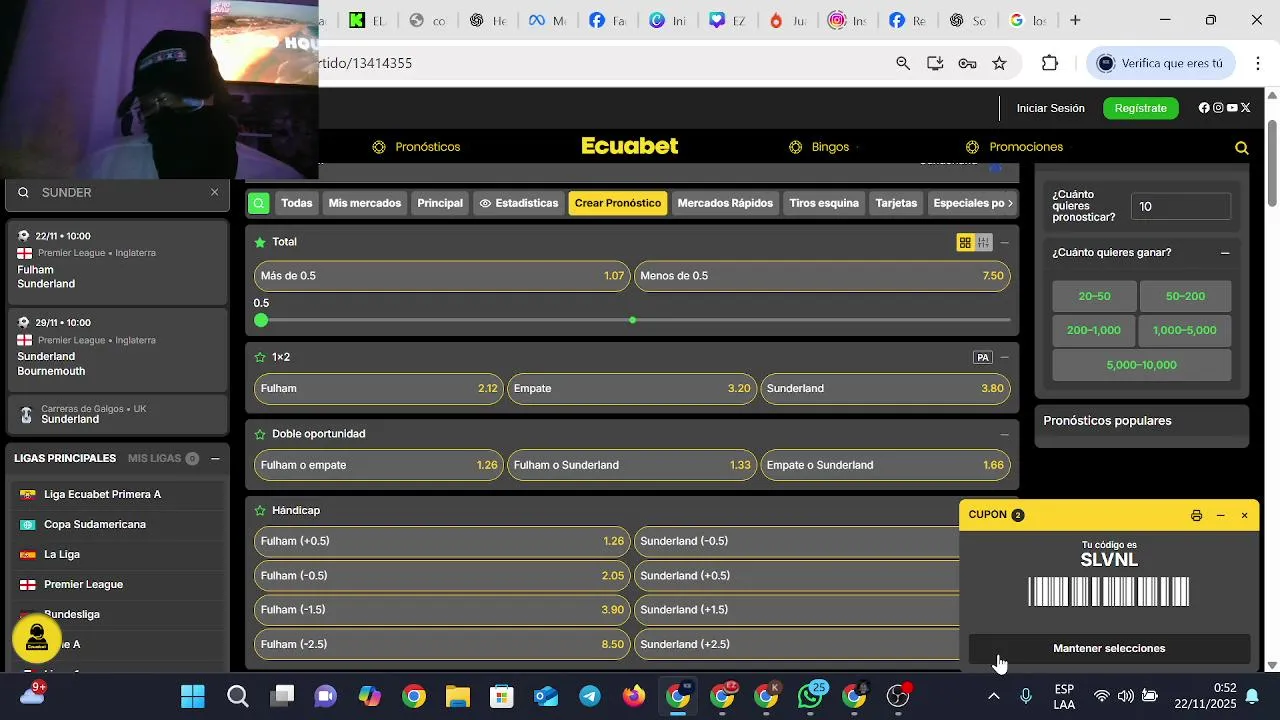Toggle the Estadísticas eye filter

click(x=518, y=203)
